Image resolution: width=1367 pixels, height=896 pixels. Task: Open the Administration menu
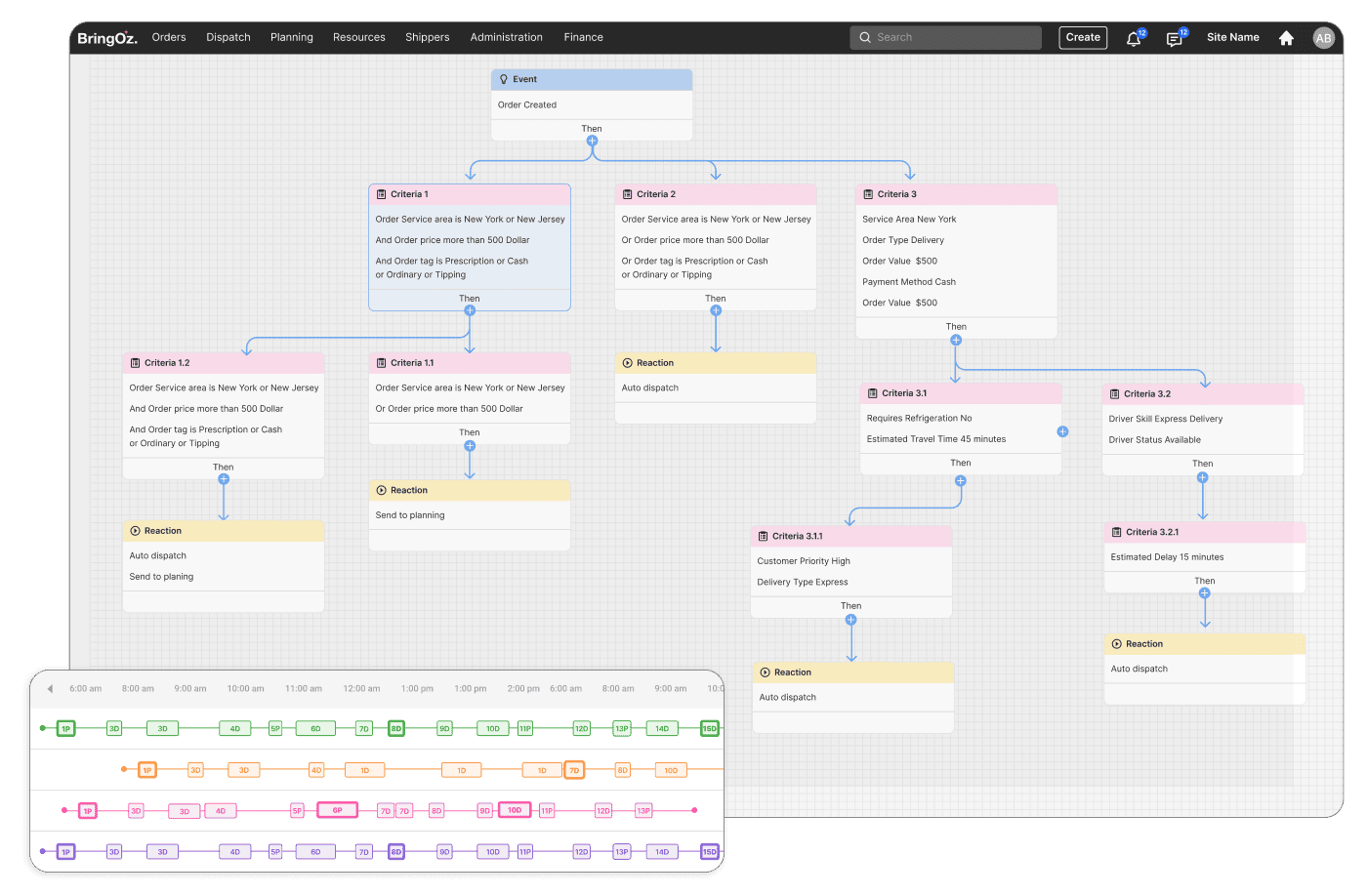[507, 37]
